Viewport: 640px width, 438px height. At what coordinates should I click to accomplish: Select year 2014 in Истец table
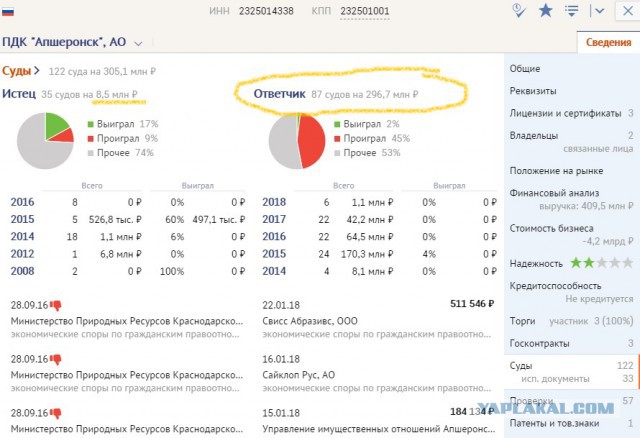22,236
